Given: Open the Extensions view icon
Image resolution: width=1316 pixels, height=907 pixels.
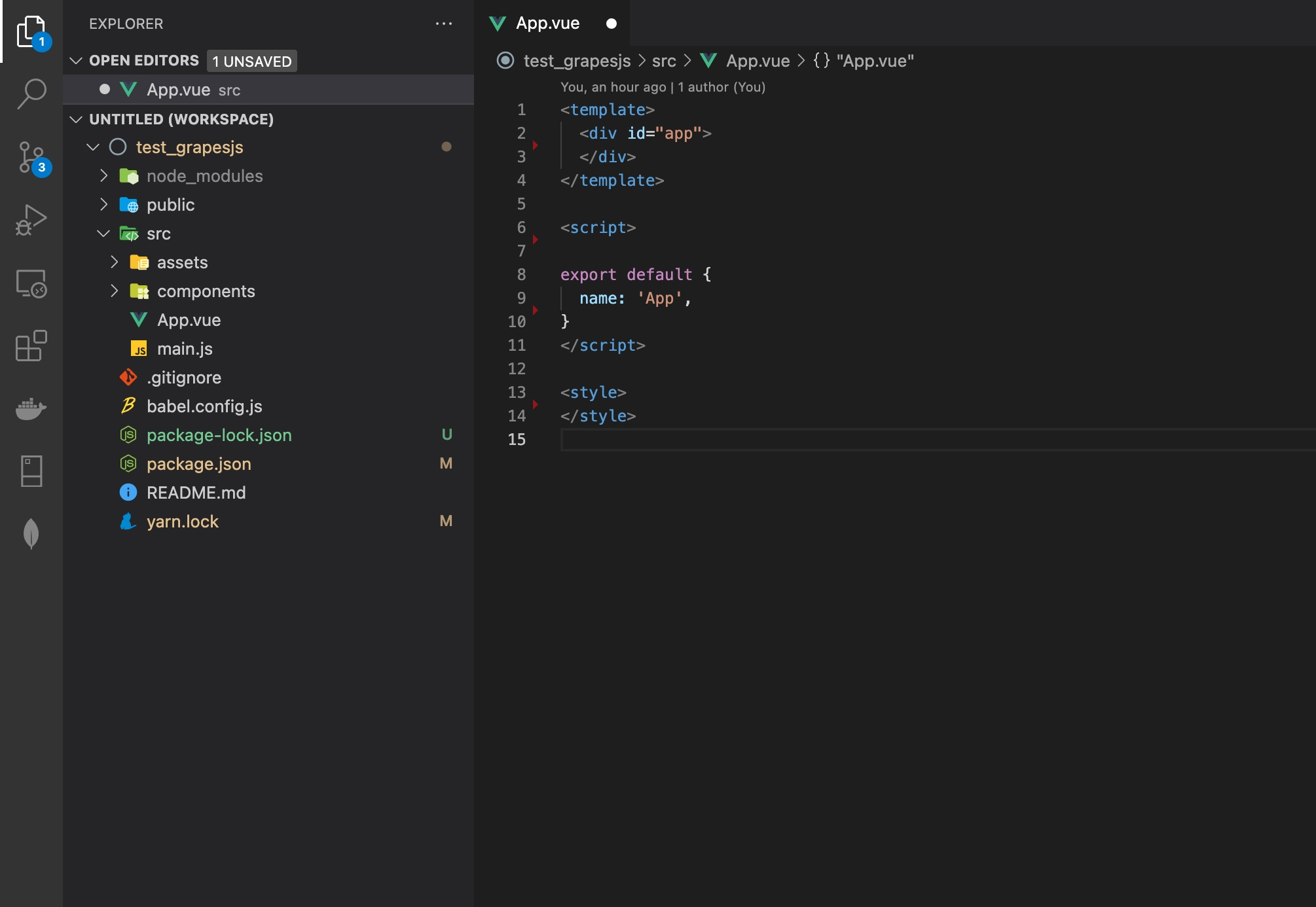Looking at the screenshot, I should 31,346.
